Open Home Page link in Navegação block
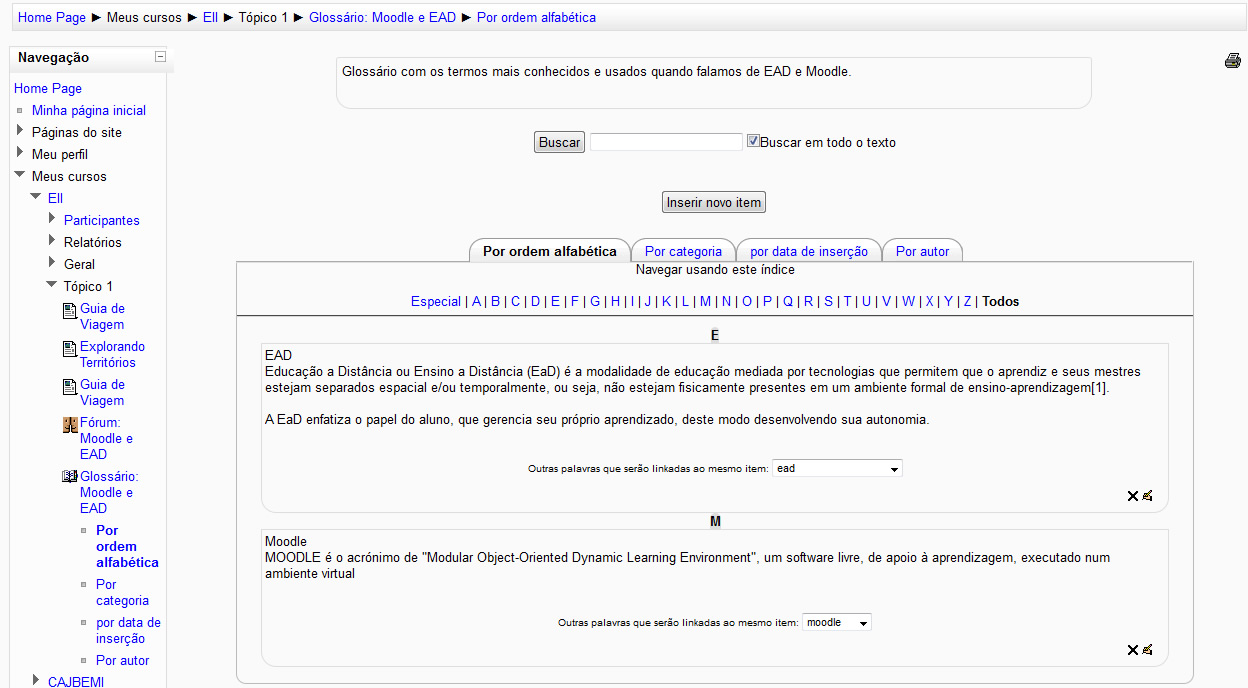Viewport: 1248px width, 688px height. [48, 88]
